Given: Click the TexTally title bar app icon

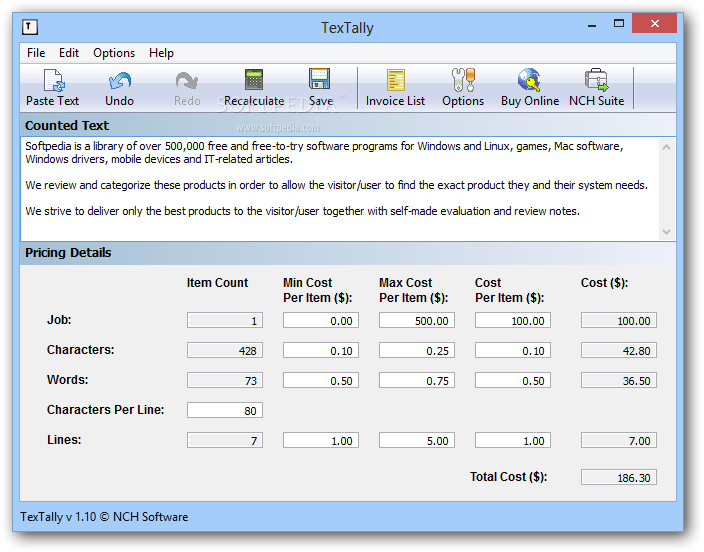Looking at the screenshot, I should coord(31,27).
